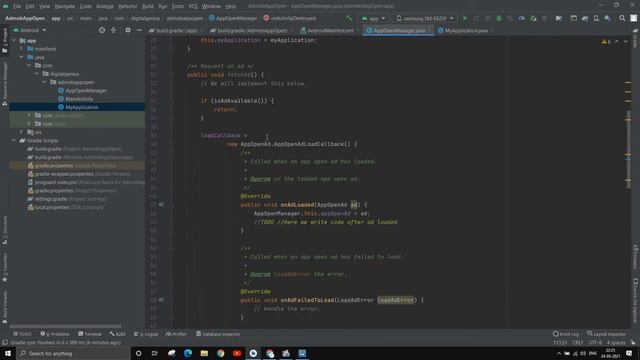Click the Project panel horizontal scrollbar
Viewport: 640px width, 360px height.
pyautogui.click(x=65, y=326)
